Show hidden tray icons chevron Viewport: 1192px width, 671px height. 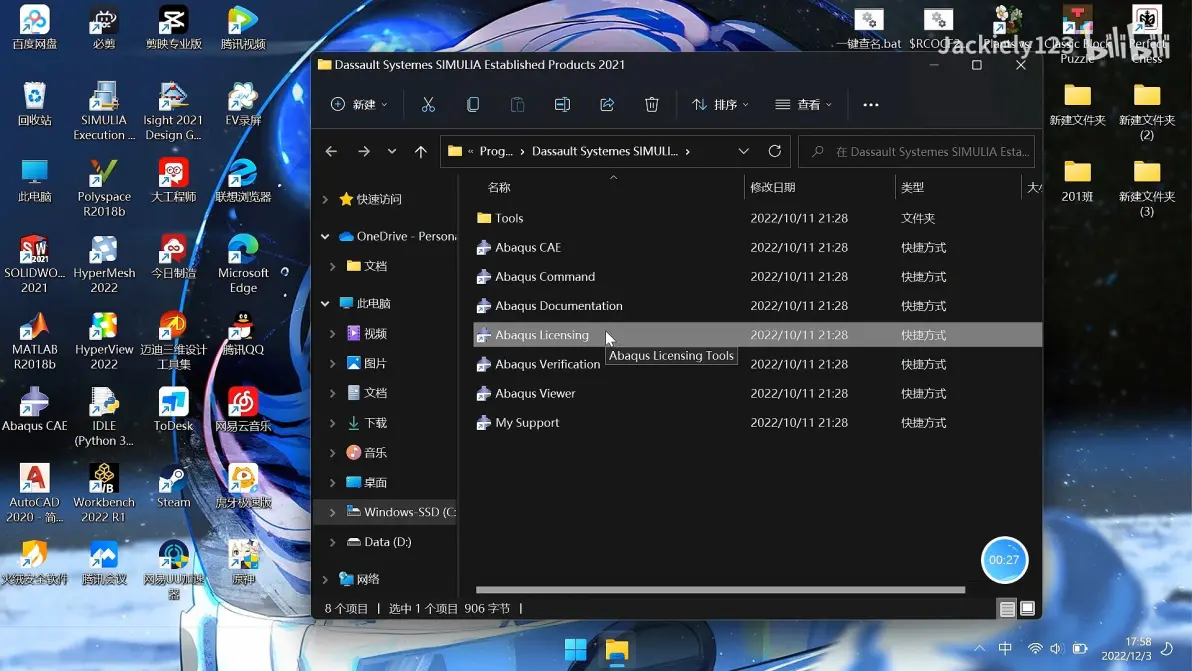click(x=979, y=649)
